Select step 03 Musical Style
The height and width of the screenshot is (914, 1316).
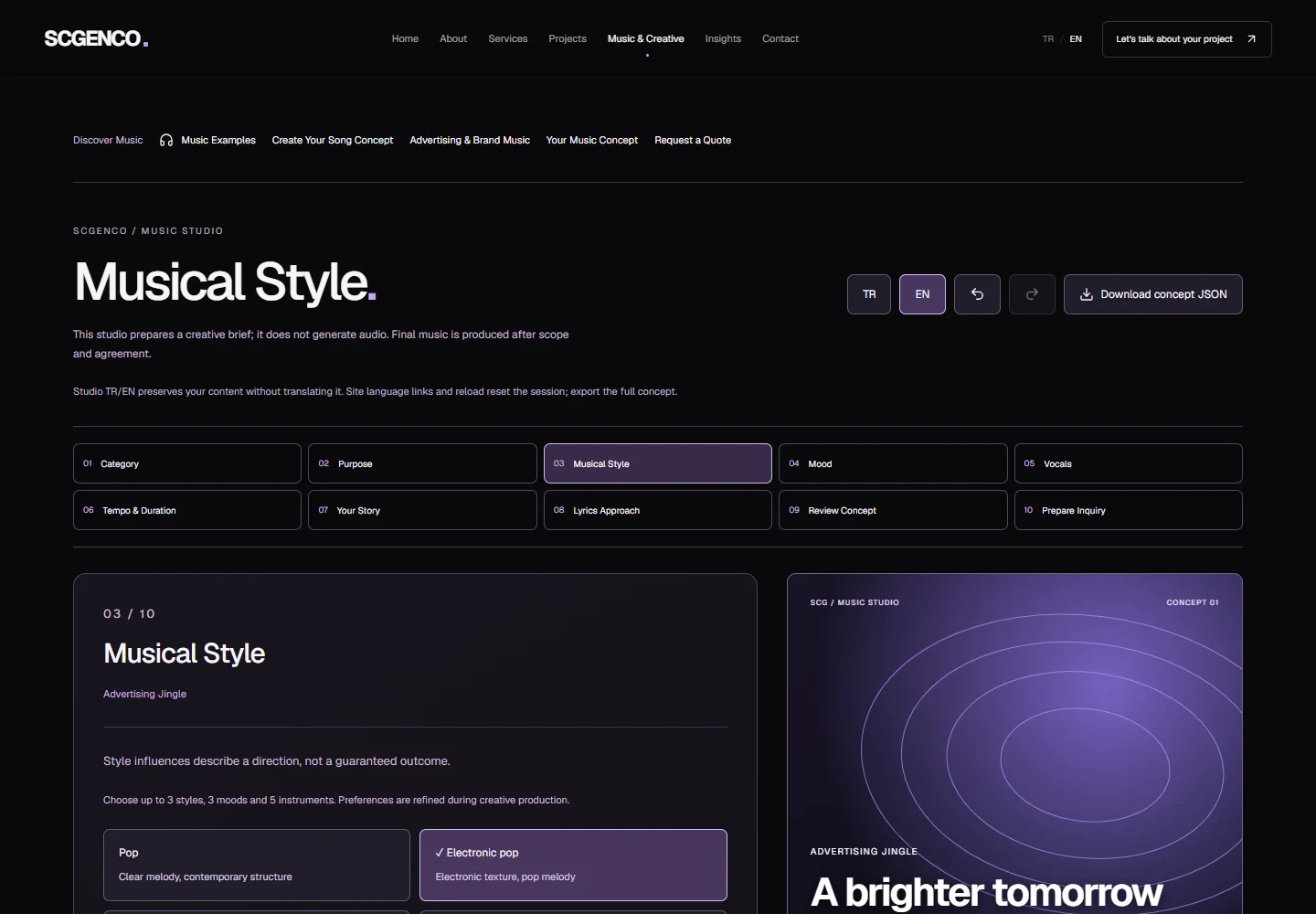(658, 463)
